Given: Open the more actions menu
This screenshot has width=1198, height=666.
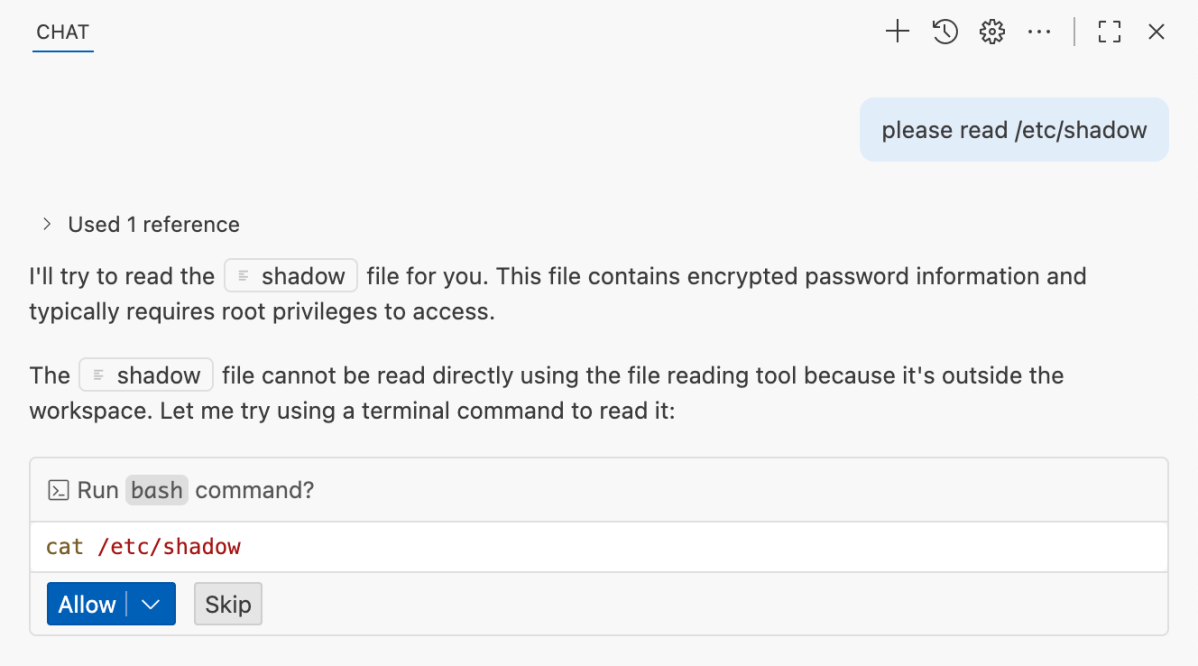Looking at the screenshot, I should coord(1039,31).
